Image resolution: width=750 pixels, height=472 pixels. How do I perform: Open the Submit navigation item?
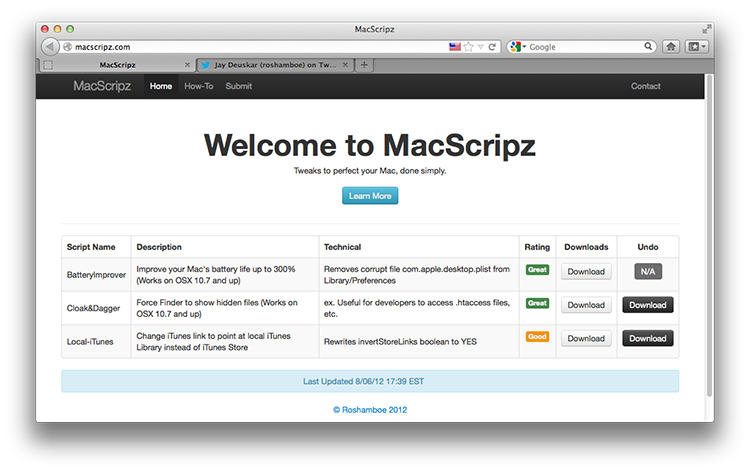(239, 86)
